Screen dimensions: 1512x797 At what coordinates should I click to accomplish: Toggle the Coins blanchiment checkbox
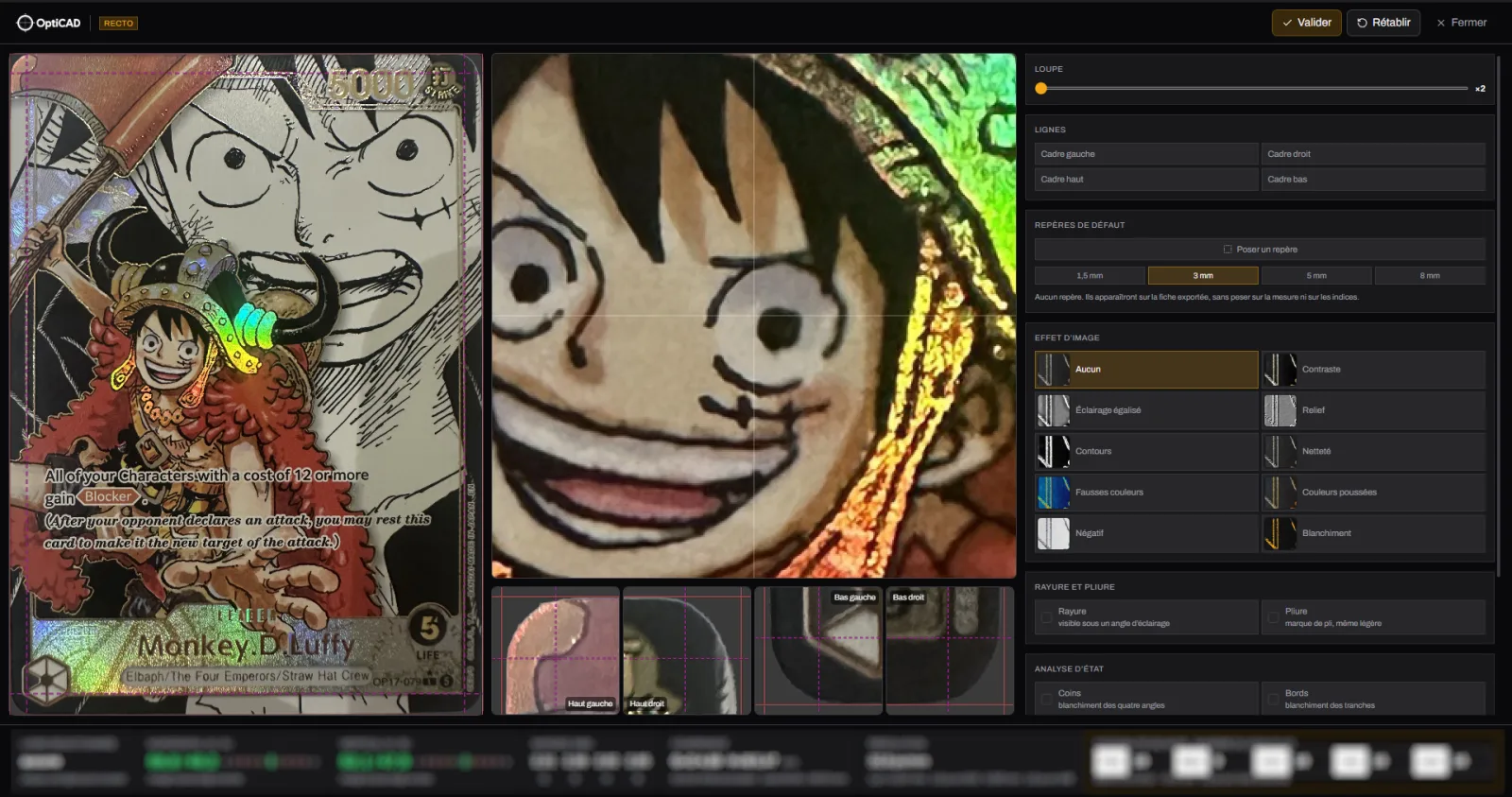click(x=1046, y=700)
